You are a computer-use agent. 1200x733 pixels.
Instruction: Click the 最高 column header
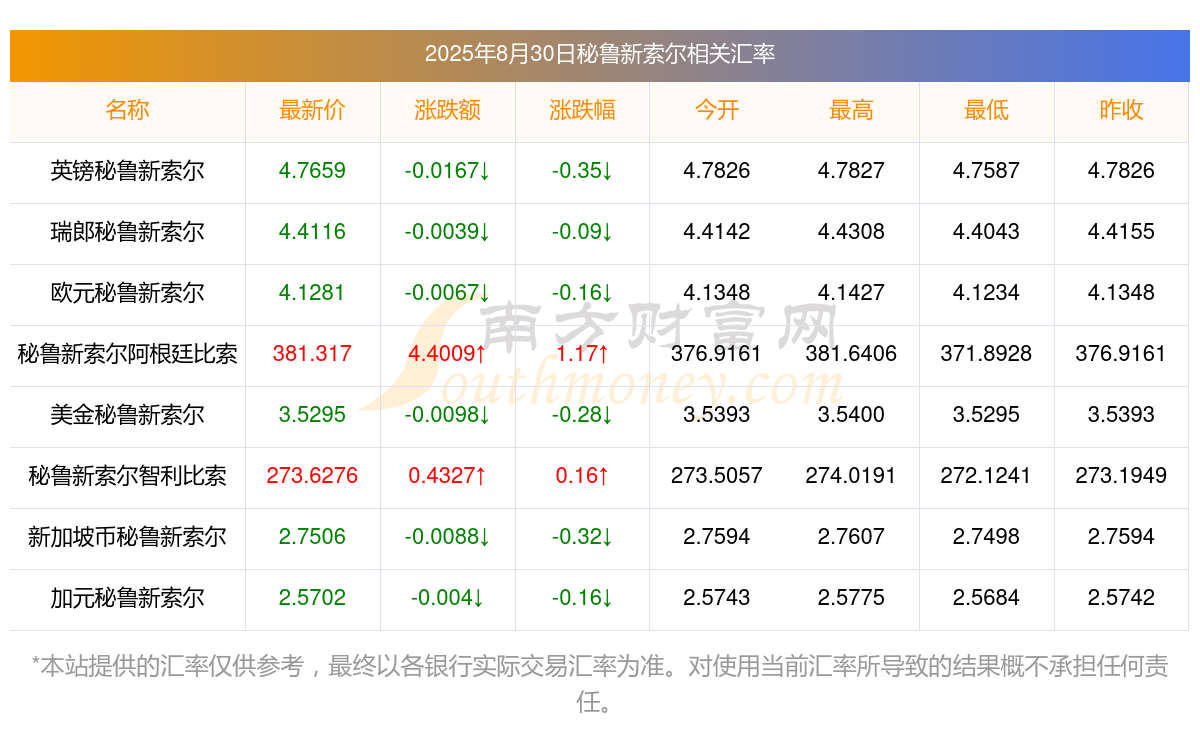point(852,110)
